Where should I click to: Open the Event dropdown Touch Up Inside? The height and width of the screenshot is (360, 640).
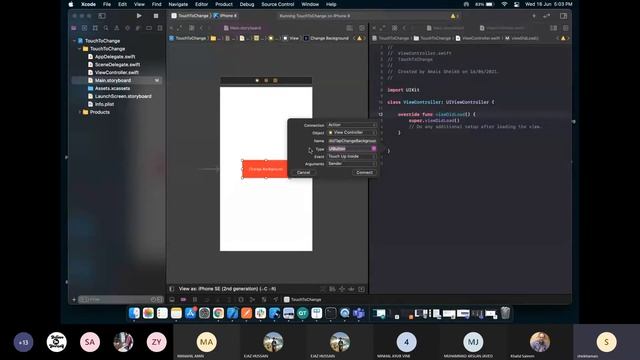coord(351,156)
